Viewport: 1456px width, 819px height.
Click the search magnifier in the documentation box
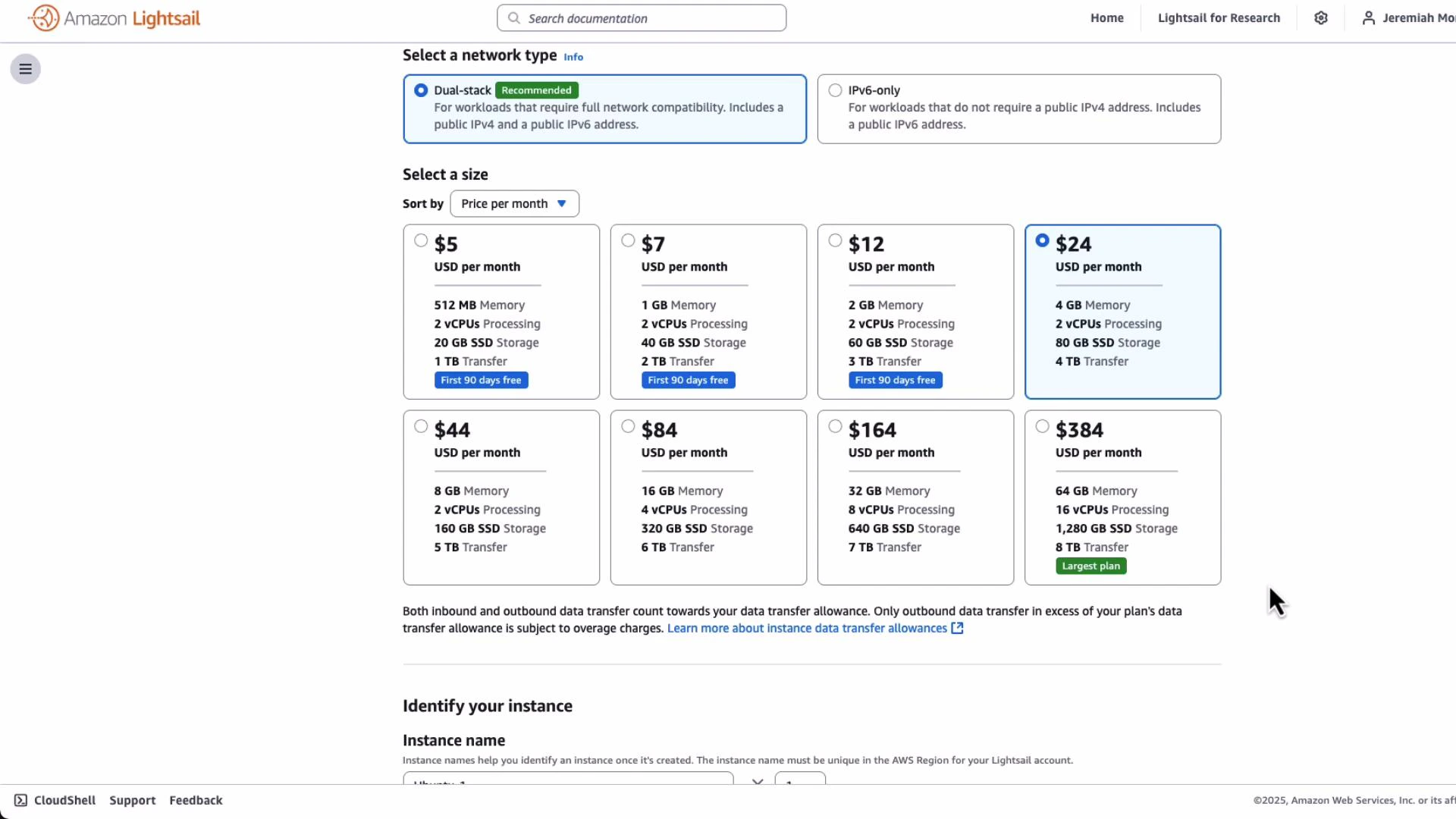click(x=514, y=17)
